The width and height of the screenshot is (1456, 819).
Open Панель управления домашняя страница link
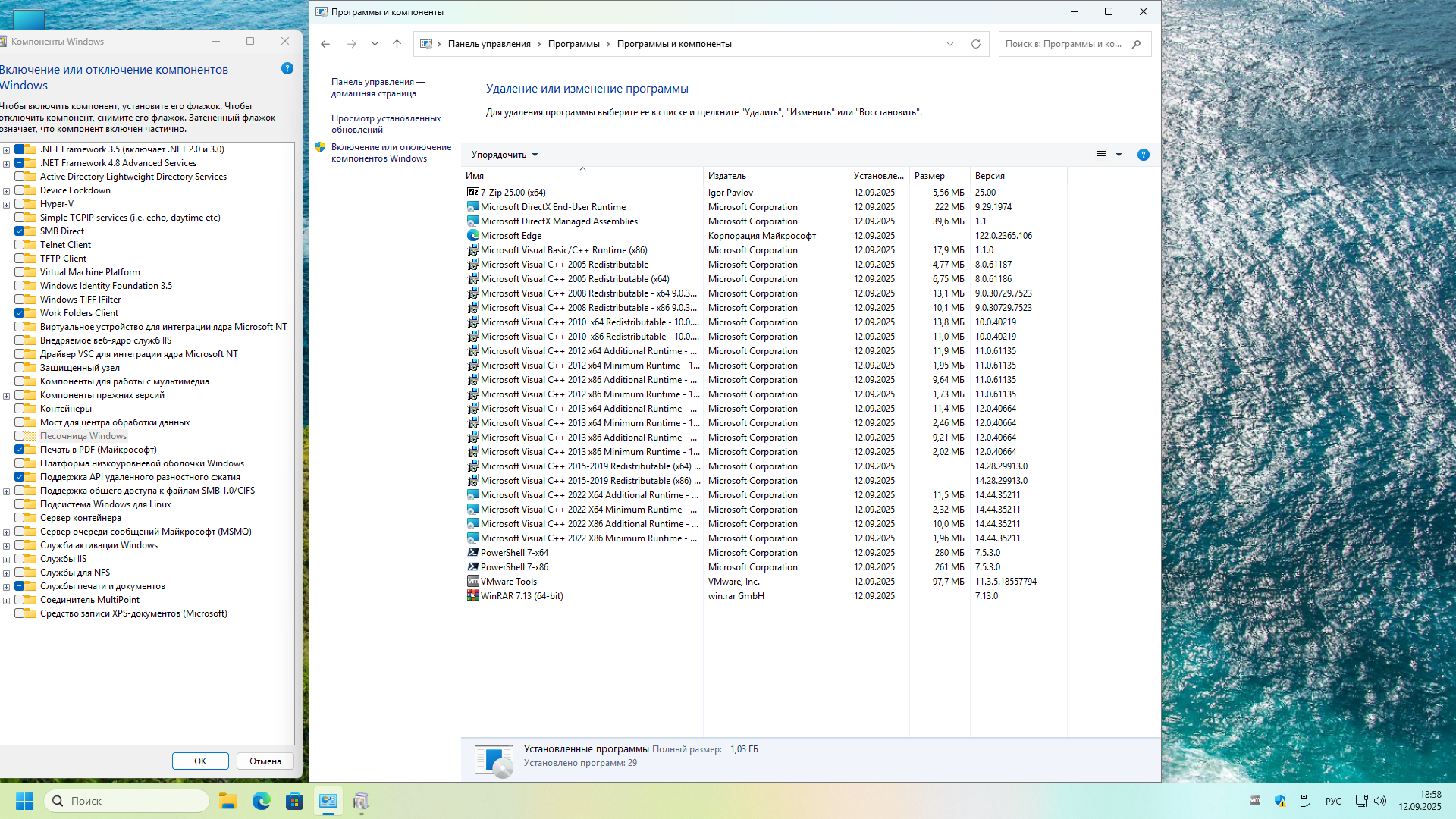tap(378, 88)
